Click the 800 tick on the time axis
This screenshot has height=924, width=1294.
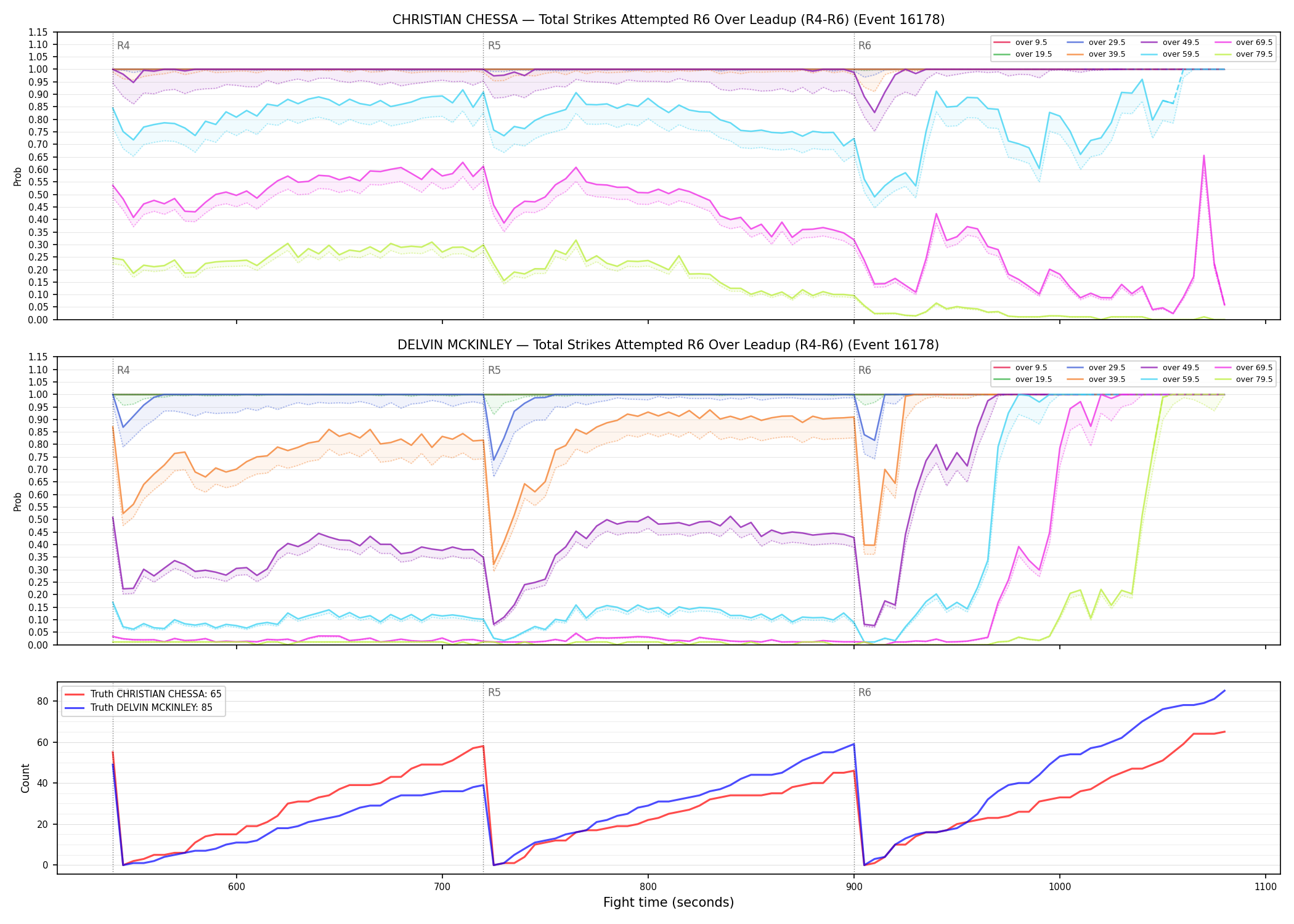click(648, 887)
